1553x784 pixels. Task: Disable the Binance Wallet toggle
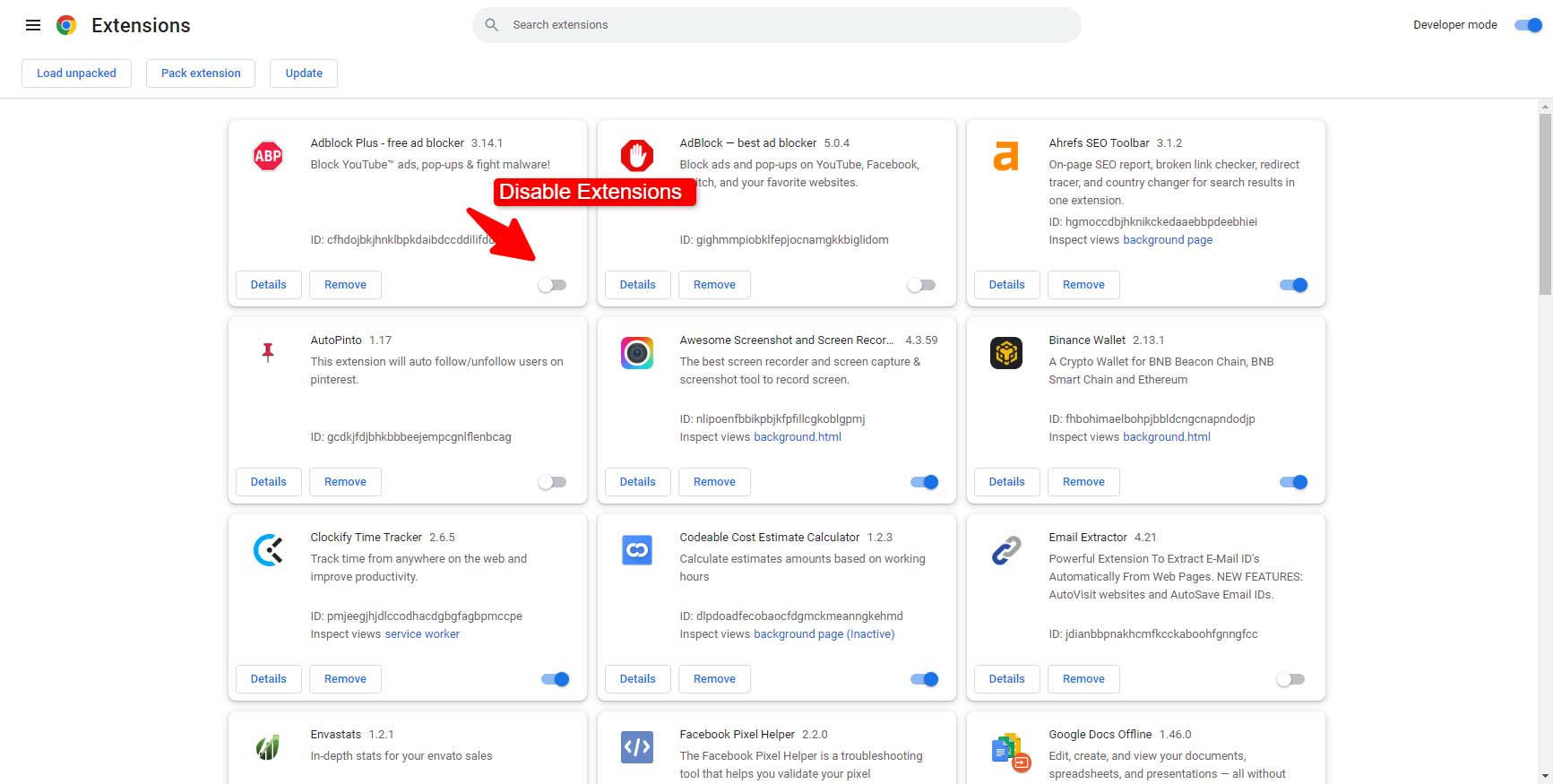(1294, 482)
